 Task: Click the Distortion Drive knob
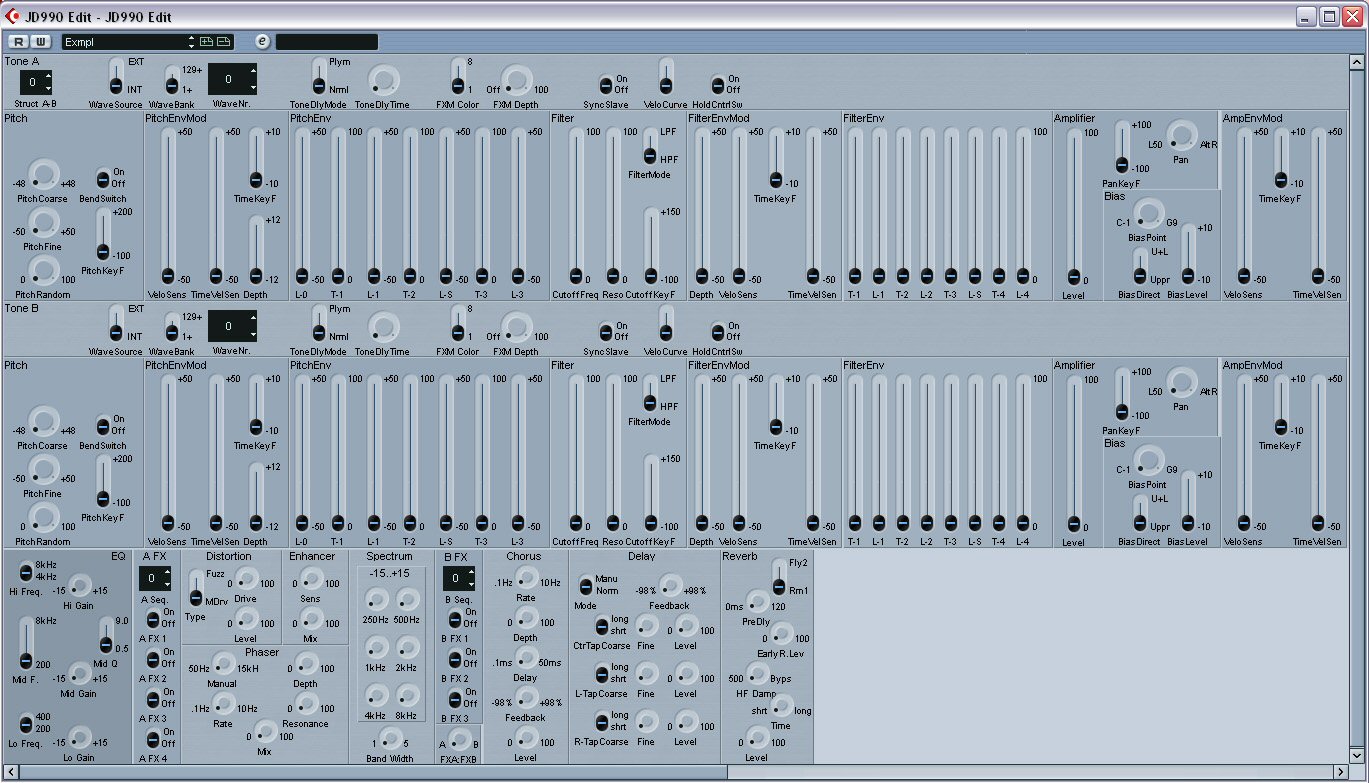pos(245,583)
